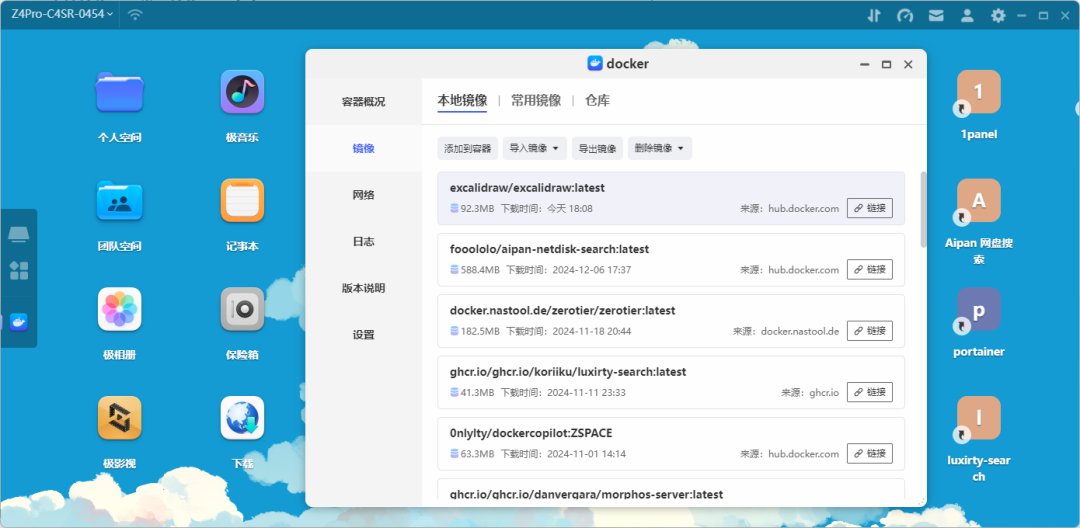Click the 添加到容器 button
1080x528 pixels.
click(x=468, y=148)
